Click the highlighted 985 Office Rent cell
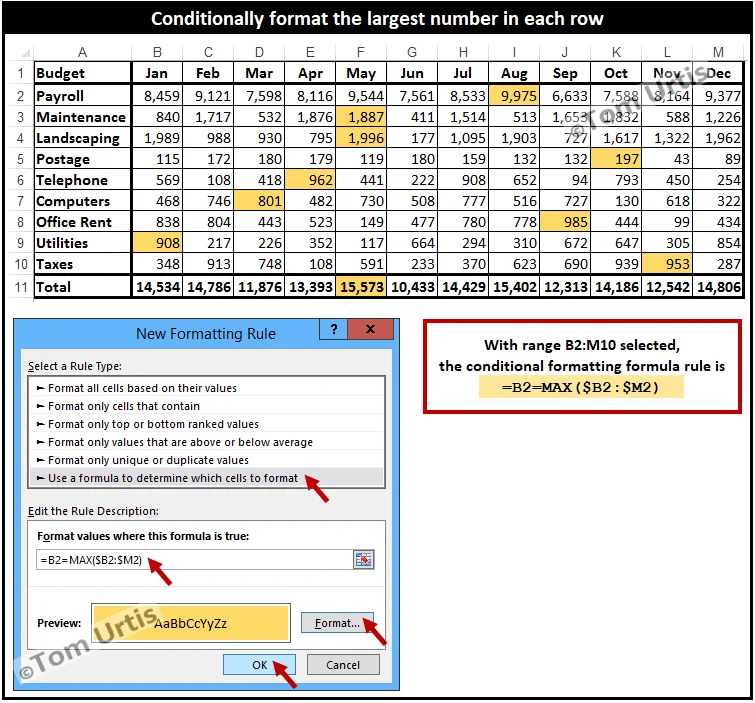 click(x=565, y=222)
